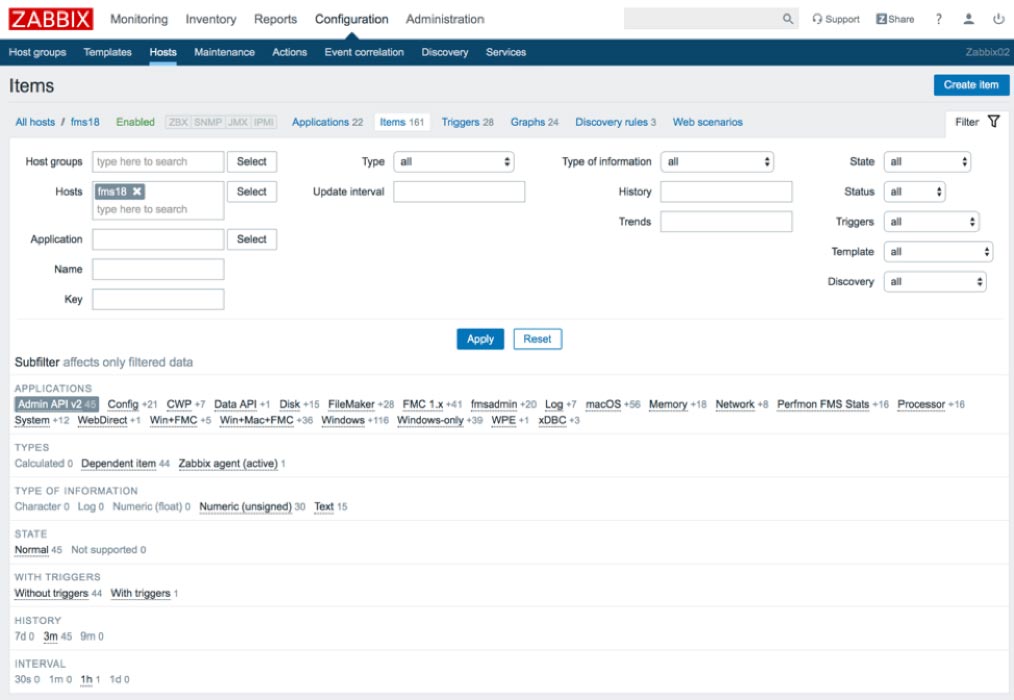This screenshot has height=700, width=1014.
Task: Click the Trends input field
Action: tap(726, 222)
